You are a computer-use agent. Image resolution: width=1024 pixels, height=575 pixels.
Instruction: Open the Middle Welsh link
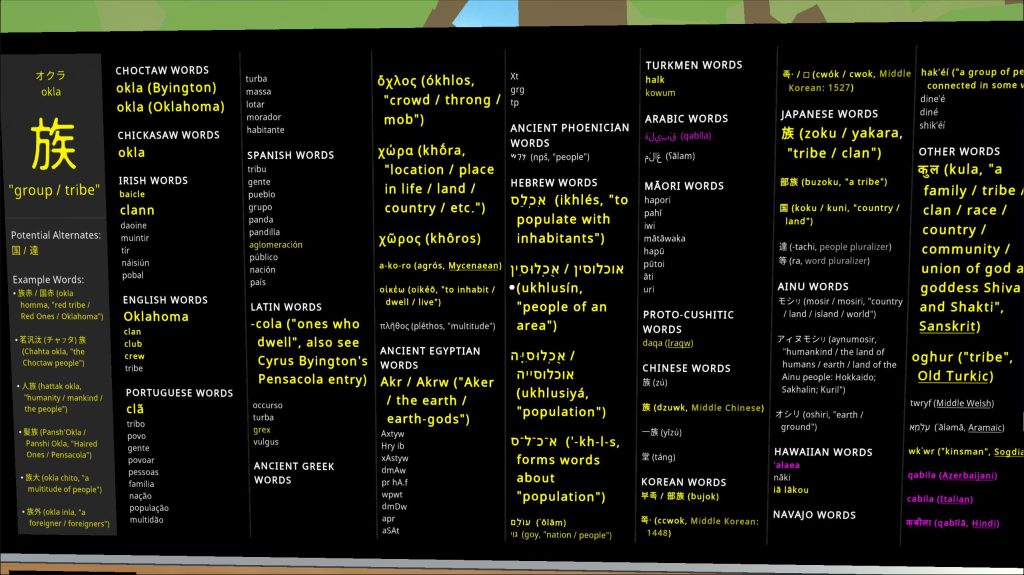[x=965, y=403]
